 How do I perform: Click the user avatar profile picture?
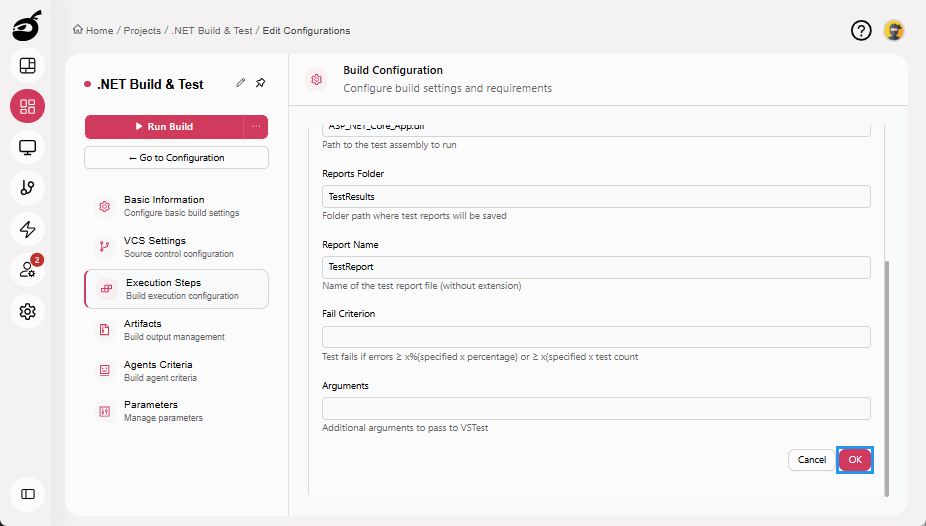pyautogui.click(x=894, y=30)
